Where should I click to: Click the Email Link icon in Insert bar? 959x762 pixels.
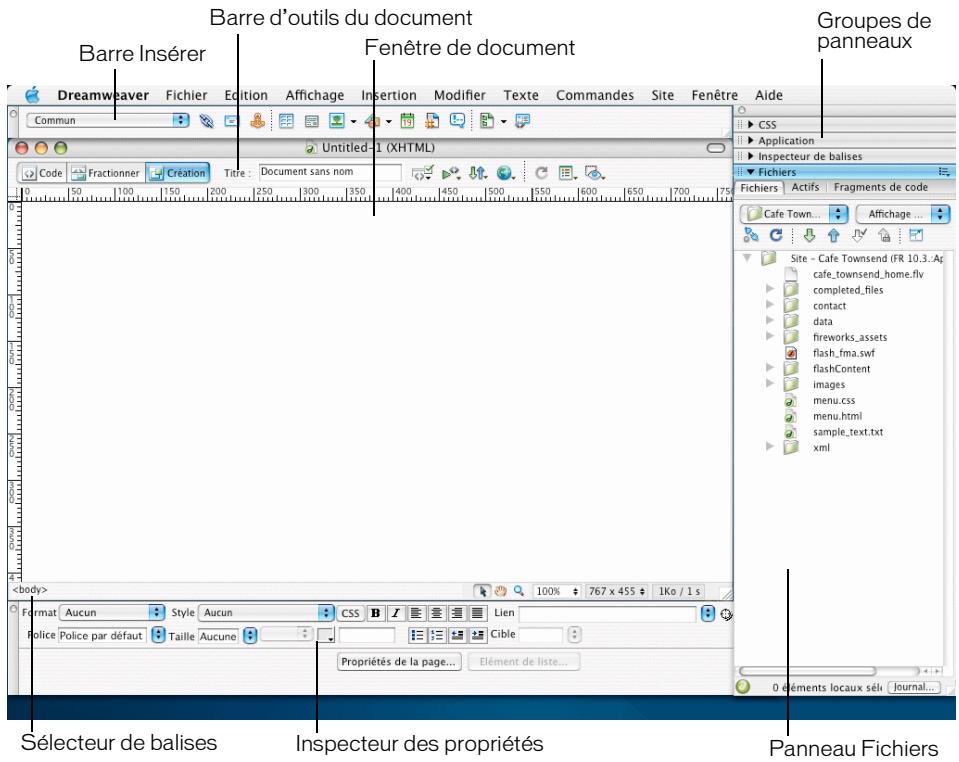(x=231, y=121)
